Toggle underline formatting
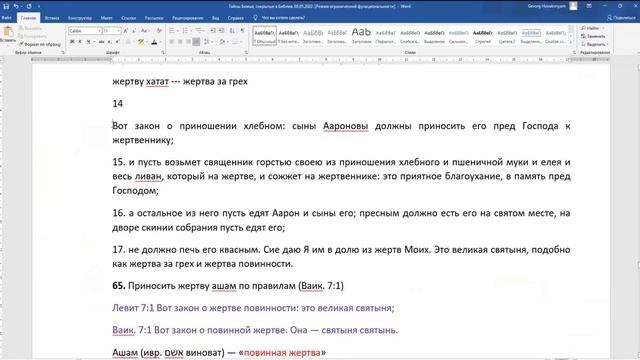This screenshot has width=640, height=360. 88,42
